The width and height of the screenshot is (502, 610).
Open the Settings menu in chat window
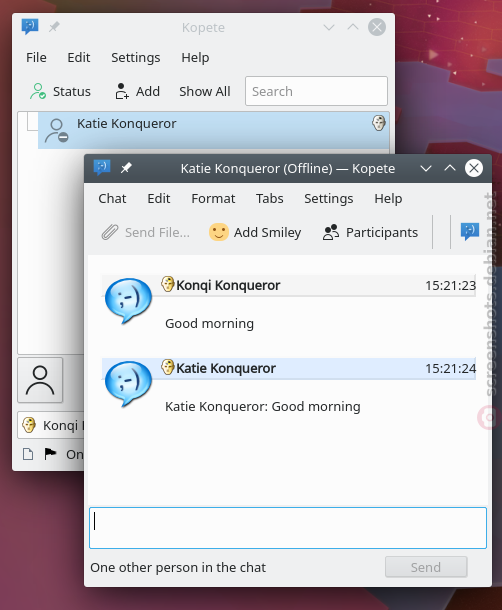[x=328, y=199]
